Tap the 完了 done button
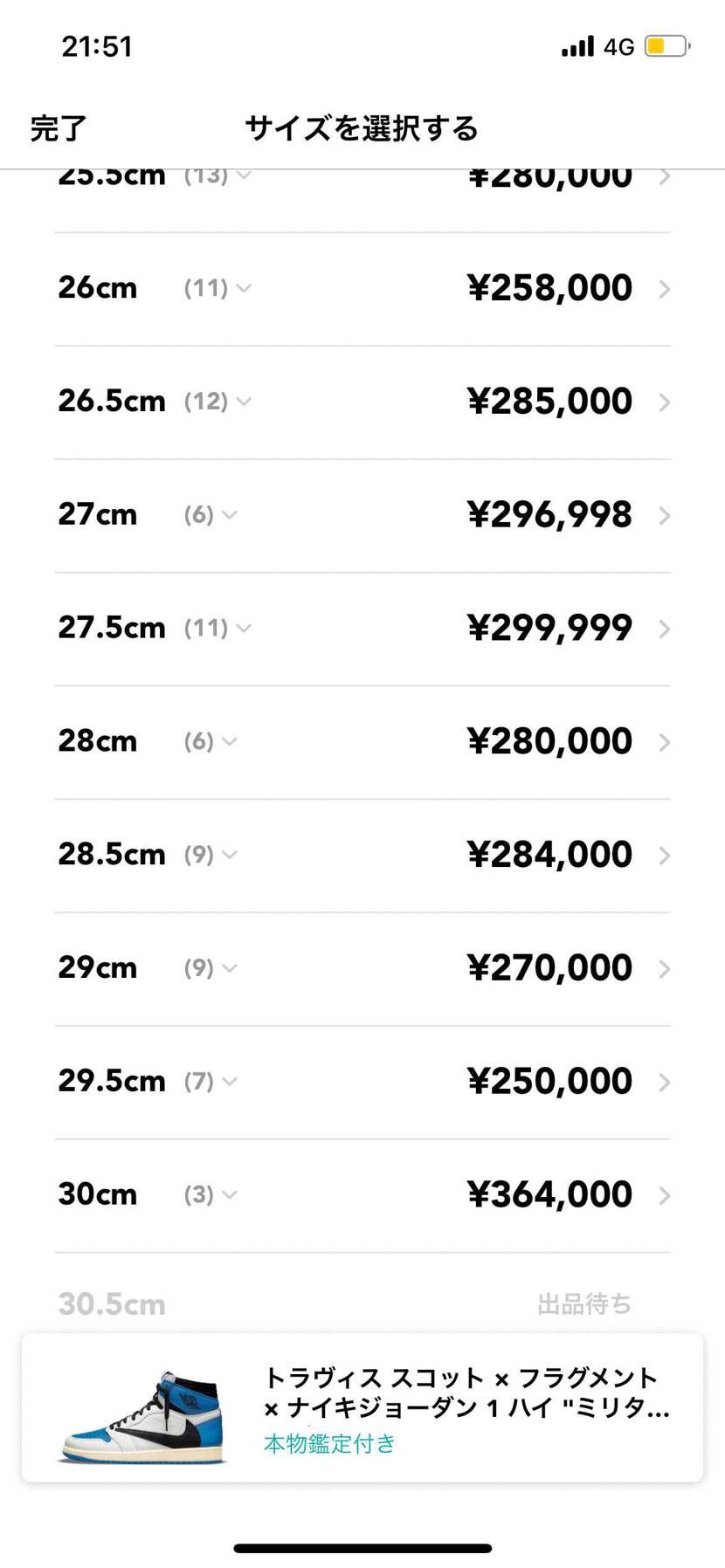The height and width of the screenshot is (1568, 725). click(59, 128)
